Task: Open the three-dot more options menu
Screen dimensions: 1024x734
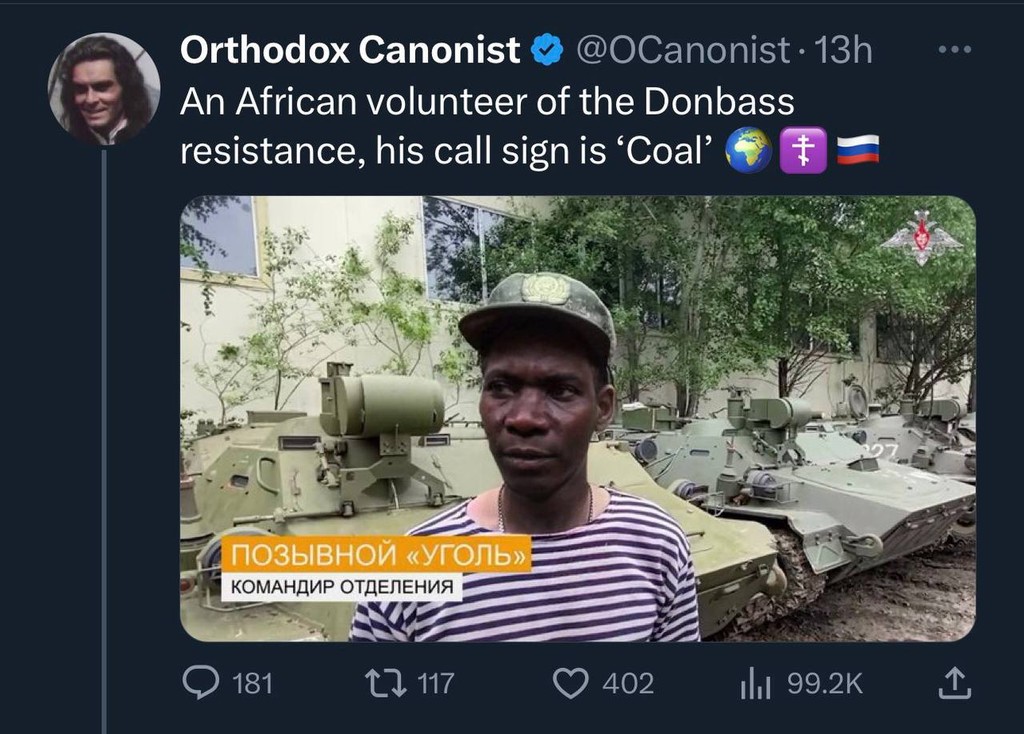Action: click(955, 50)
